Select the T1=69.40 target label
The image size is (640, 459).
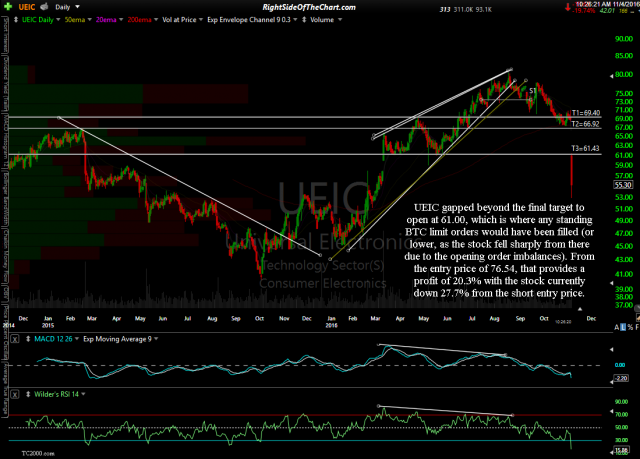(586, 113)
